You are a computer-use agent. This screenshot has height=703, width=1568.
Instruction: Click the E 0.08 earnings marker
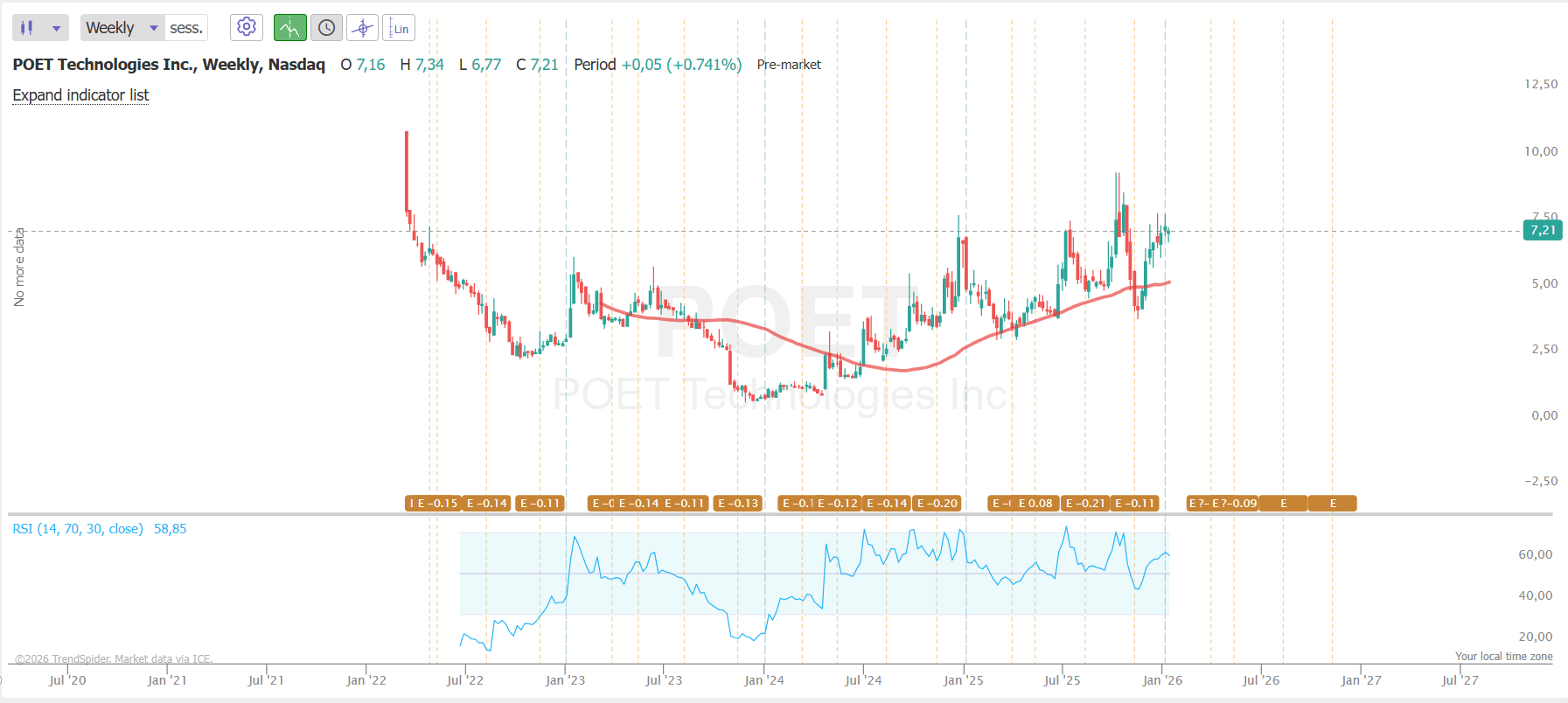(1035, 504)
